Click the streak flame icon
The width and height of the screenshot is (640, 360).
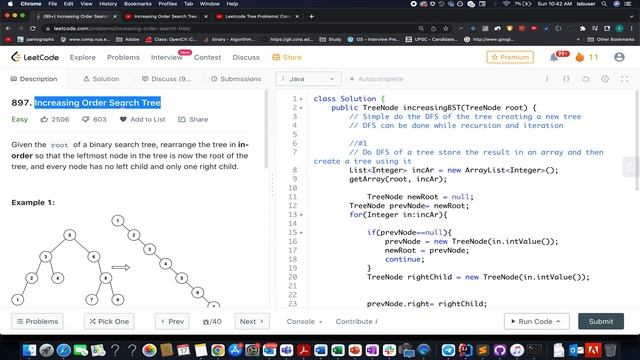point(580,57)
